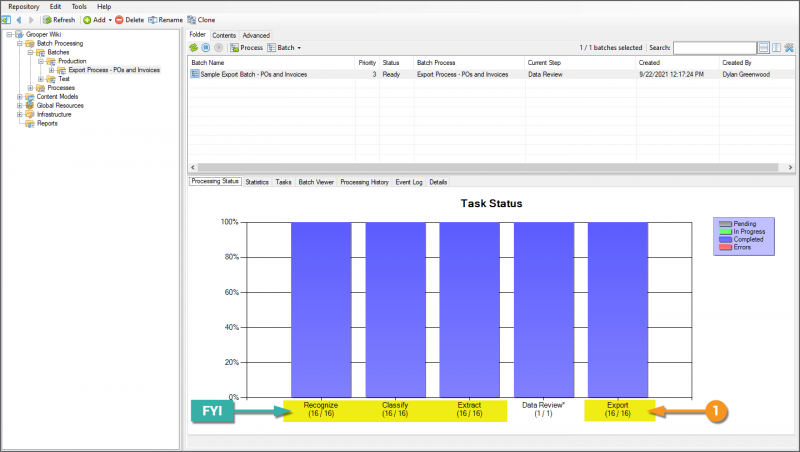Open the Statistics tab

[257, 182]
